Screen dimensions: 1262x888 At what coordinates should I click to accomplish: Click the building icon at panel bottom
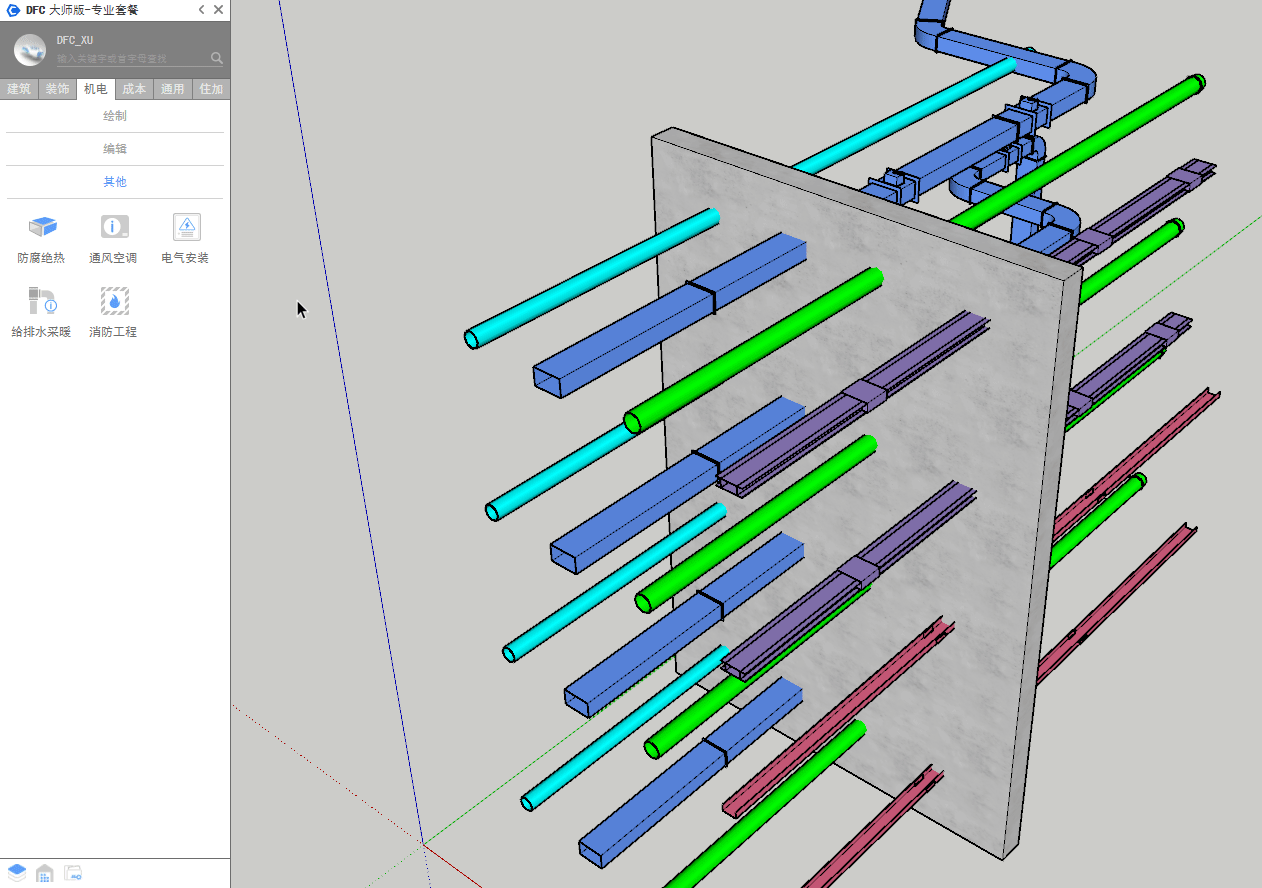pos(45,873)
